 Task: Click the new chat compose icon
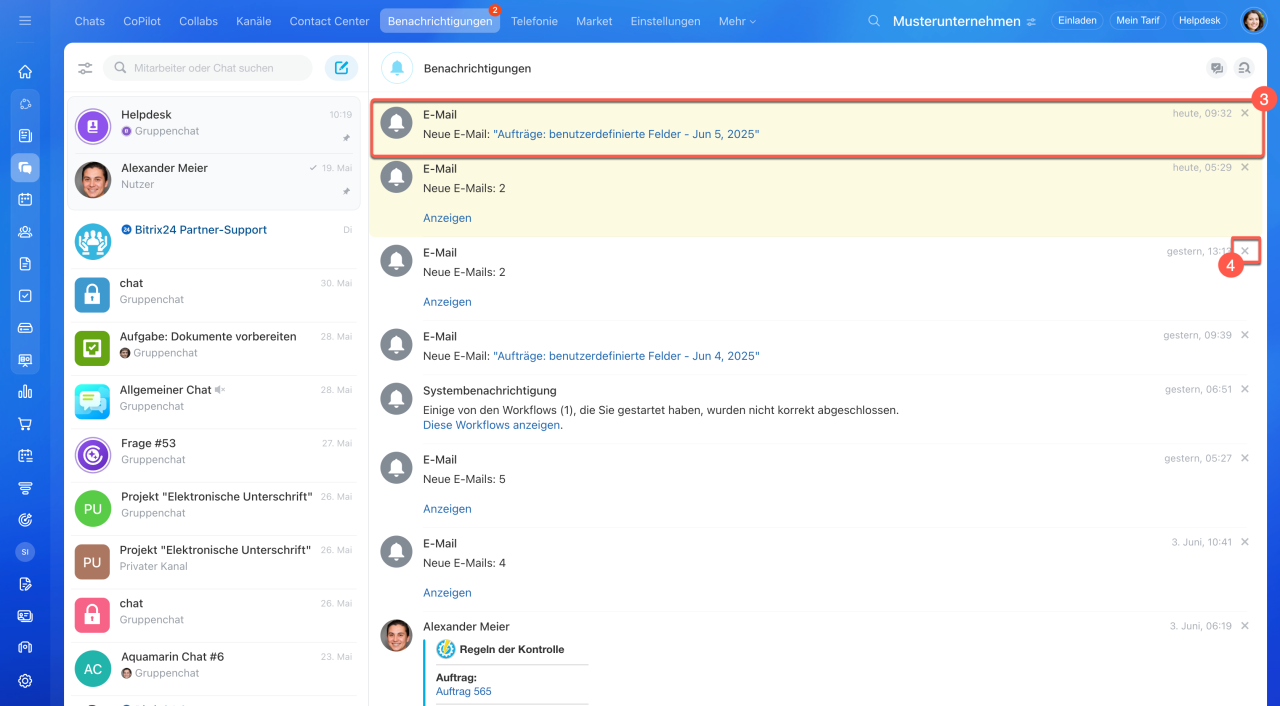click(x=341, y=68)
